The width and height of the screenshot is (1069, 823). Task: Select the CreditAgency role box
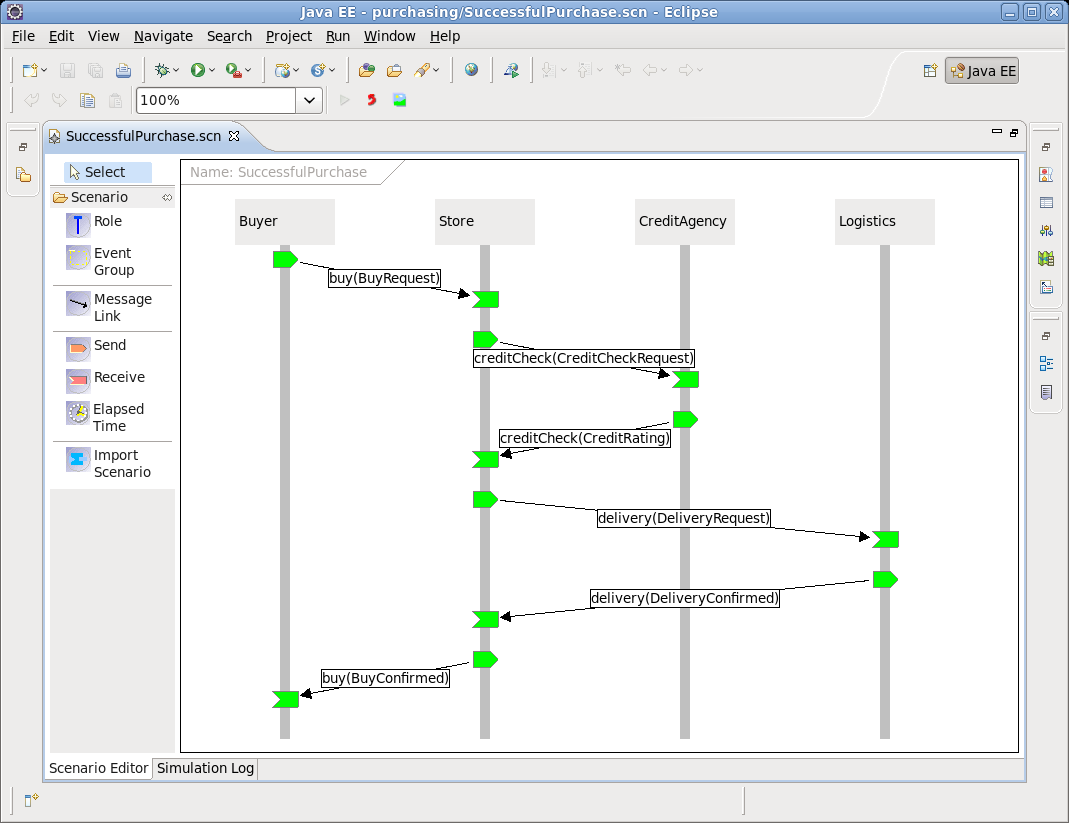pos(684,222)
